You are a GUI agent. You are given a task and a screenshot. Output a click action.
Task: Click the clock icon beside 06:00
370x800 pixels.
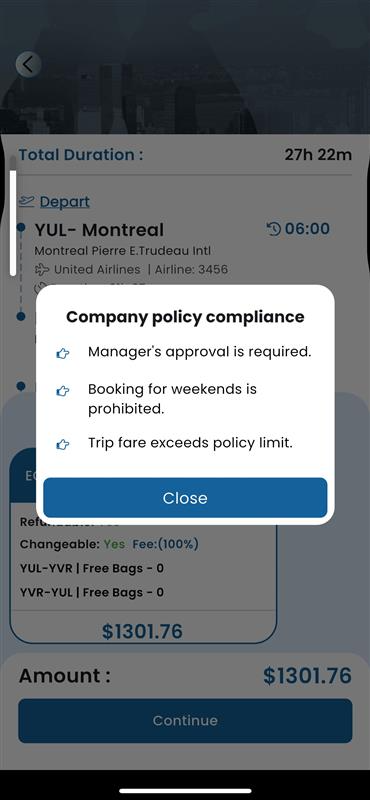coord(274,229)
